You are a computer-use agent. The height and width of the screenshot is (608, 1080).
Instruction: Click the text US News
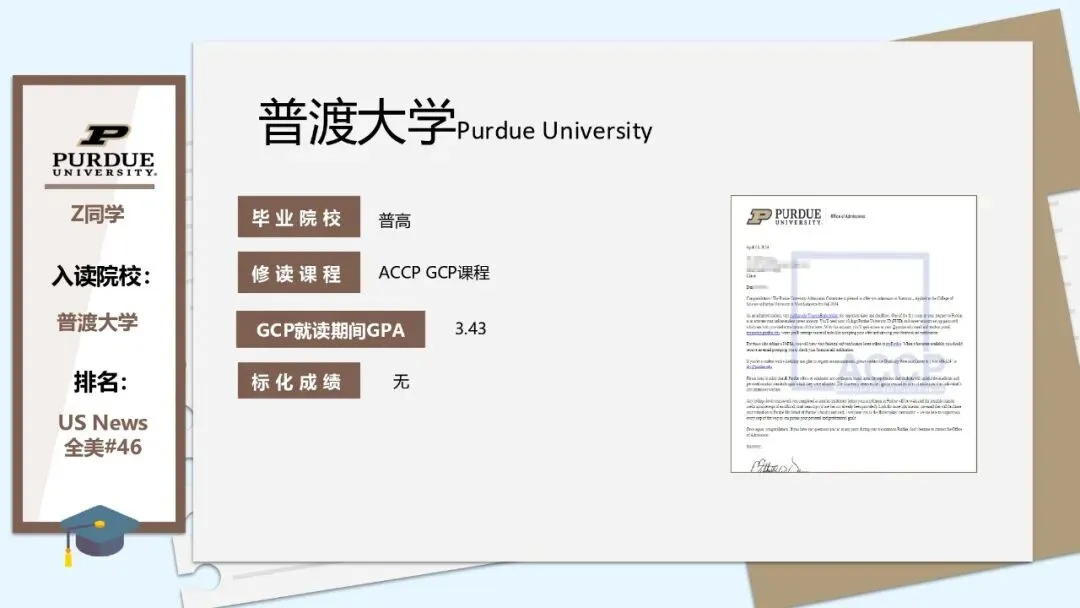pos(103,422)
